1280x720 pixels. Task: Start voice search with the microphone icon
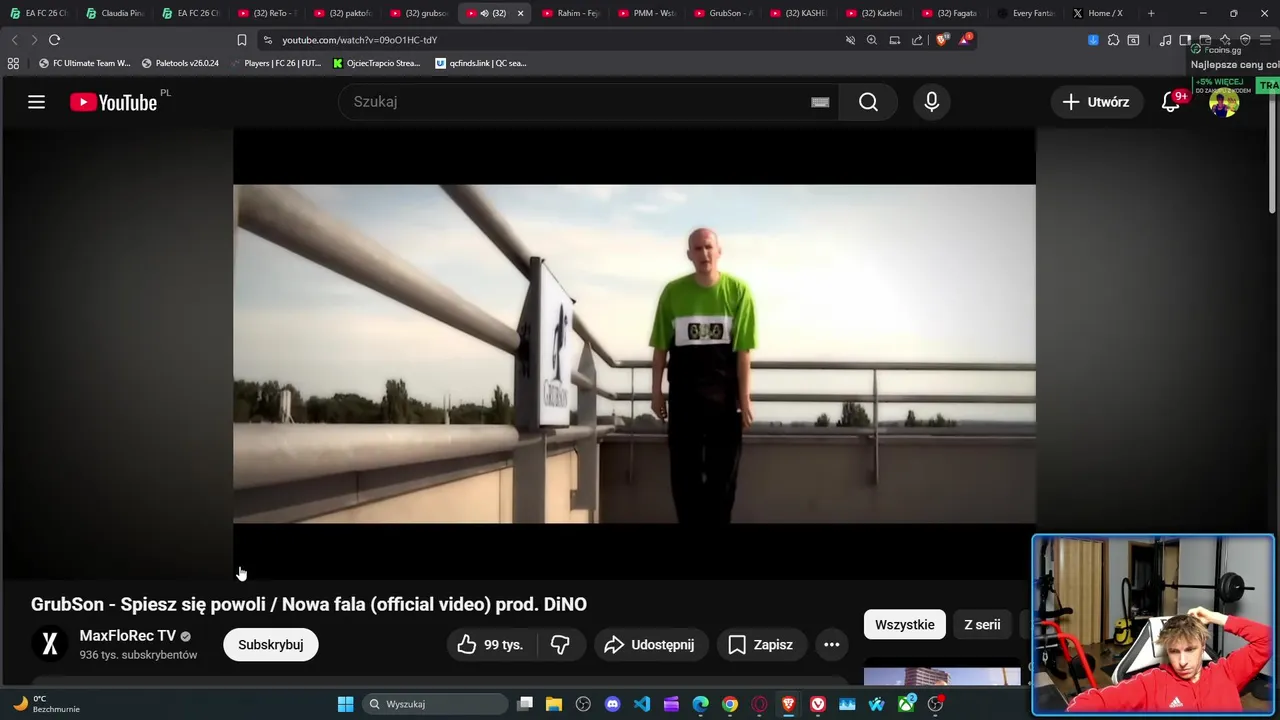click(931, 102)
